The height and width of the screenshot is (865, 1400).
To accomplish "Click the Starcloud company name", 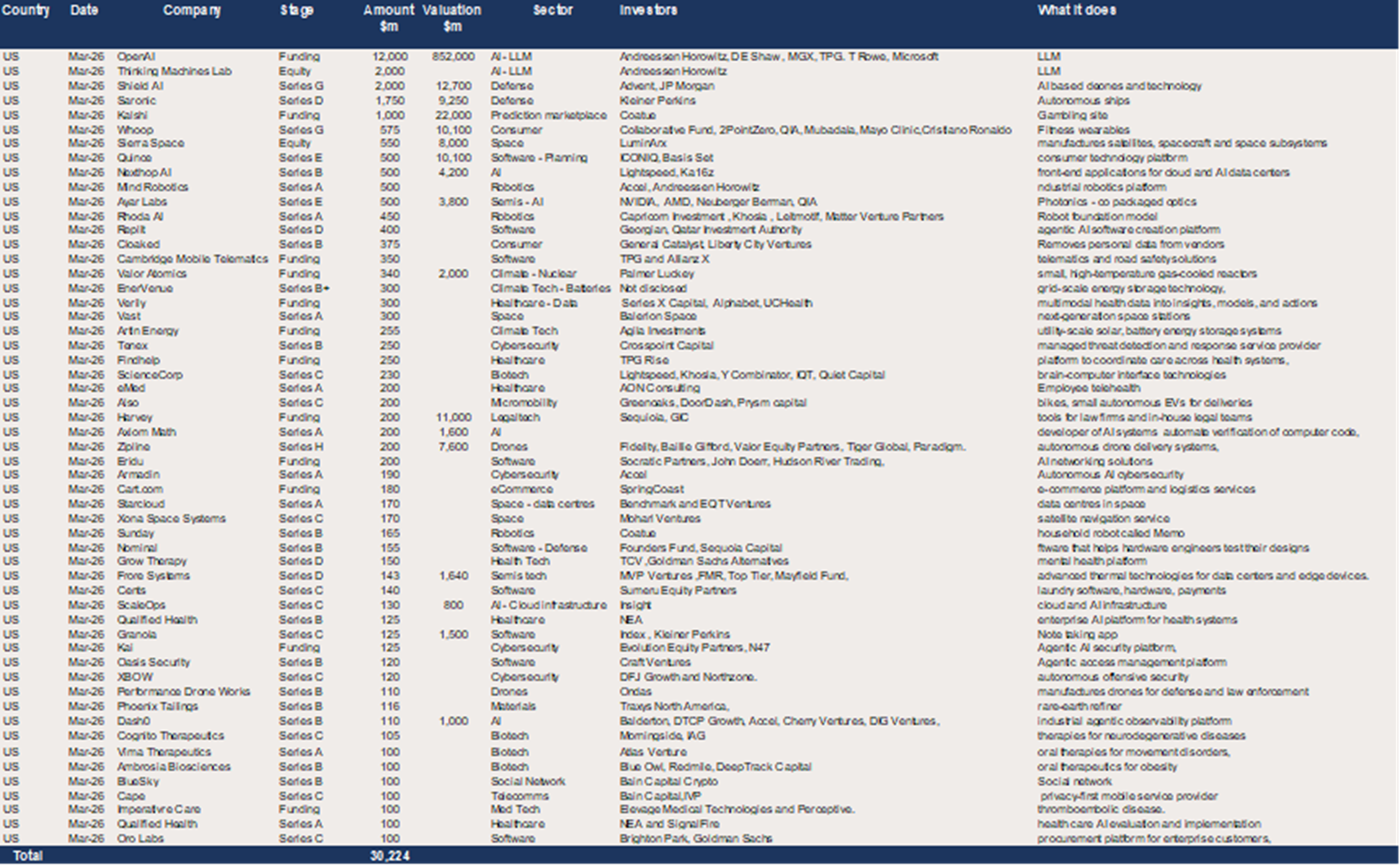I will click(141, 505).
